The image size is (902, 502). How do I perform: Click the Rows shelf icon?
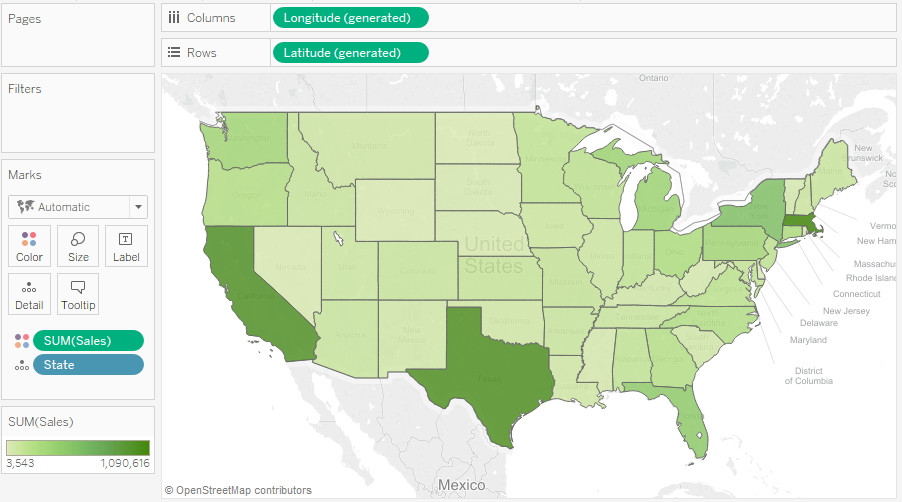coord(174,52)
